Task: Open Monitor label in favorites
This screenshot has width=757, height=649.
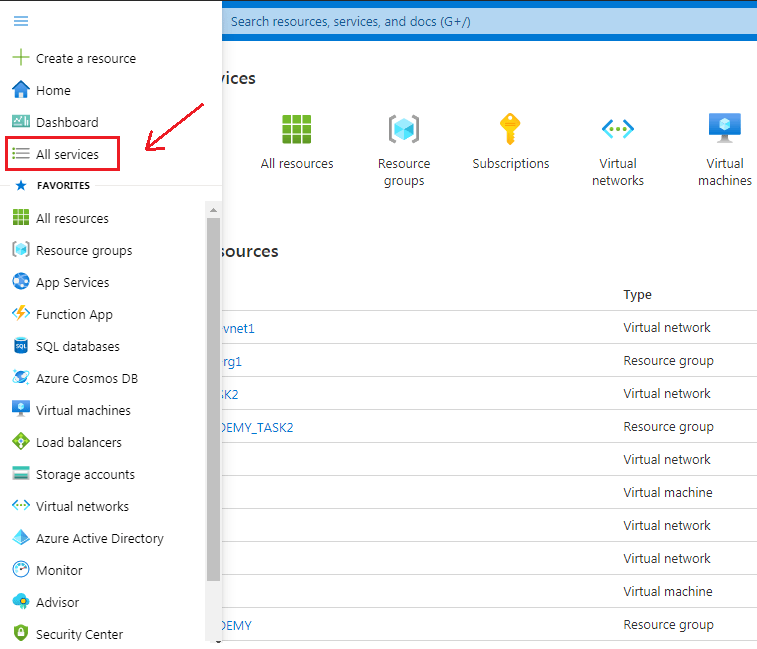Action: 59,570
